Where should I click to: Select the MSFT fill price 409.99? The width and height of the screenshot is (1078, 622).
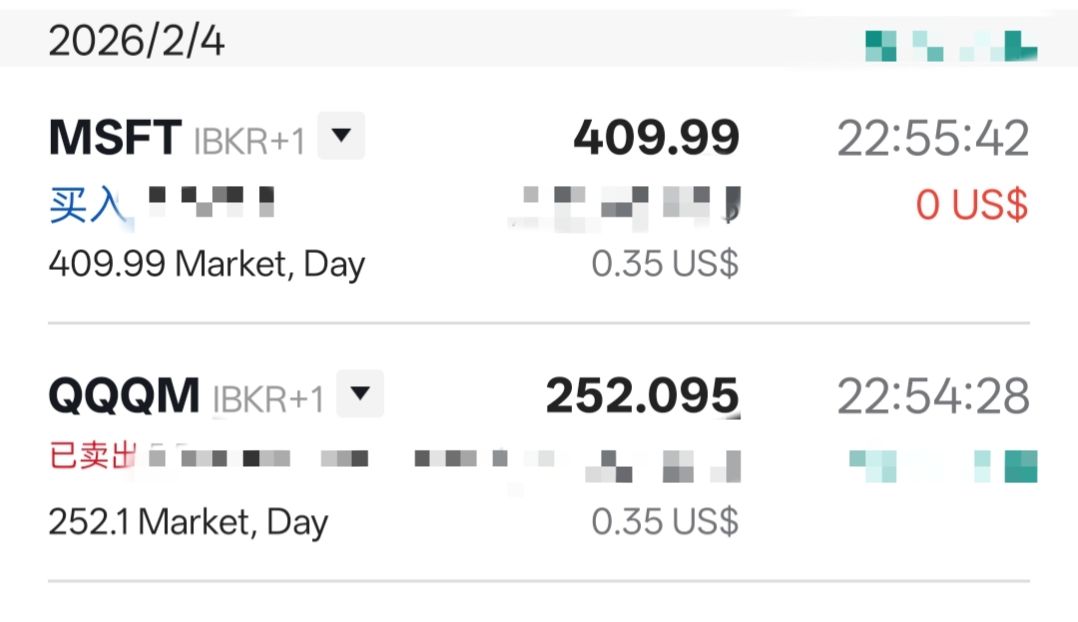[x=656, y=138]
